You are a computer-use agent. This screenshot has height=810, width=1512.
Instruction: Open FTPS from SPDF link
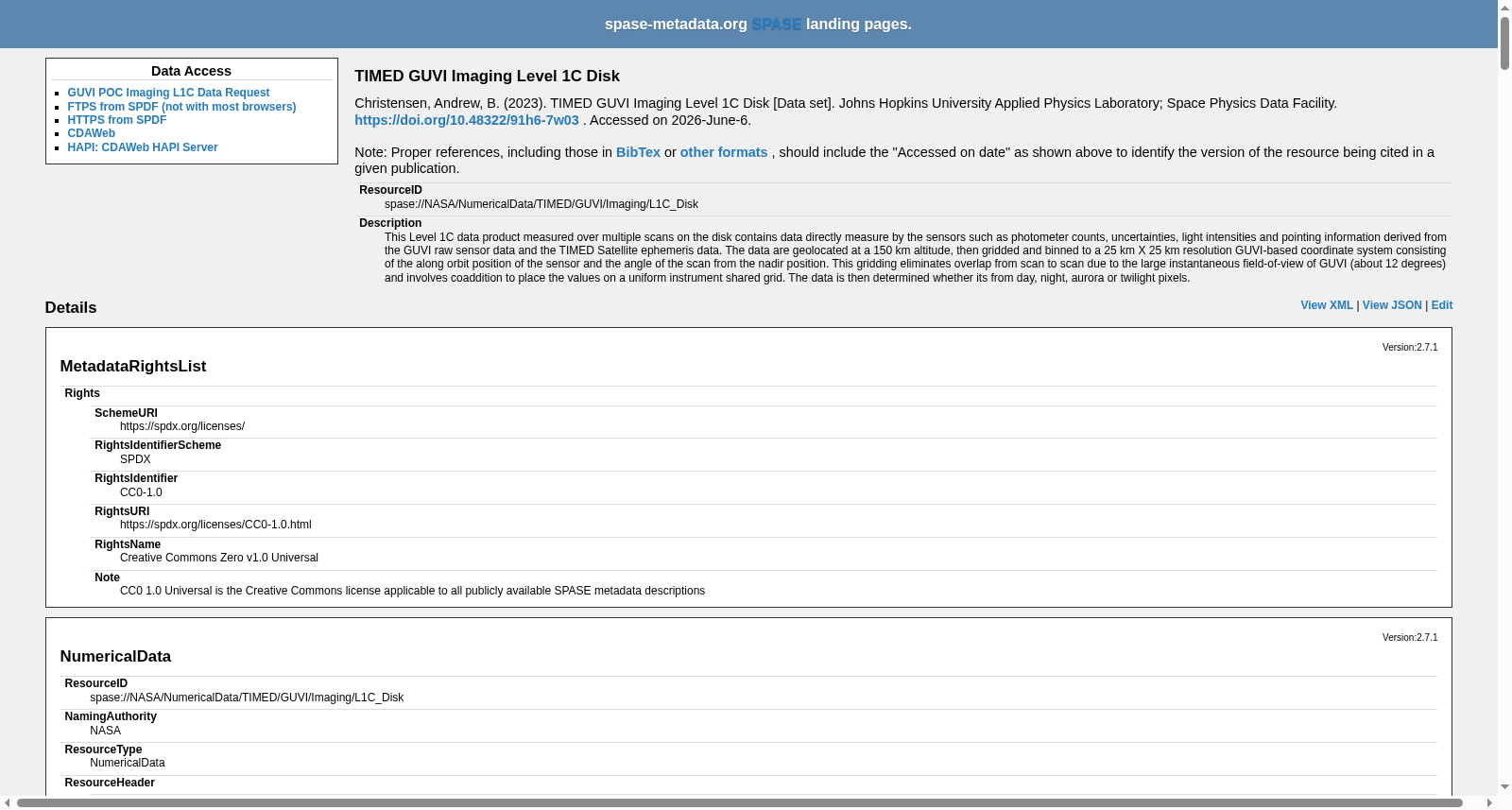click(181, 107)
